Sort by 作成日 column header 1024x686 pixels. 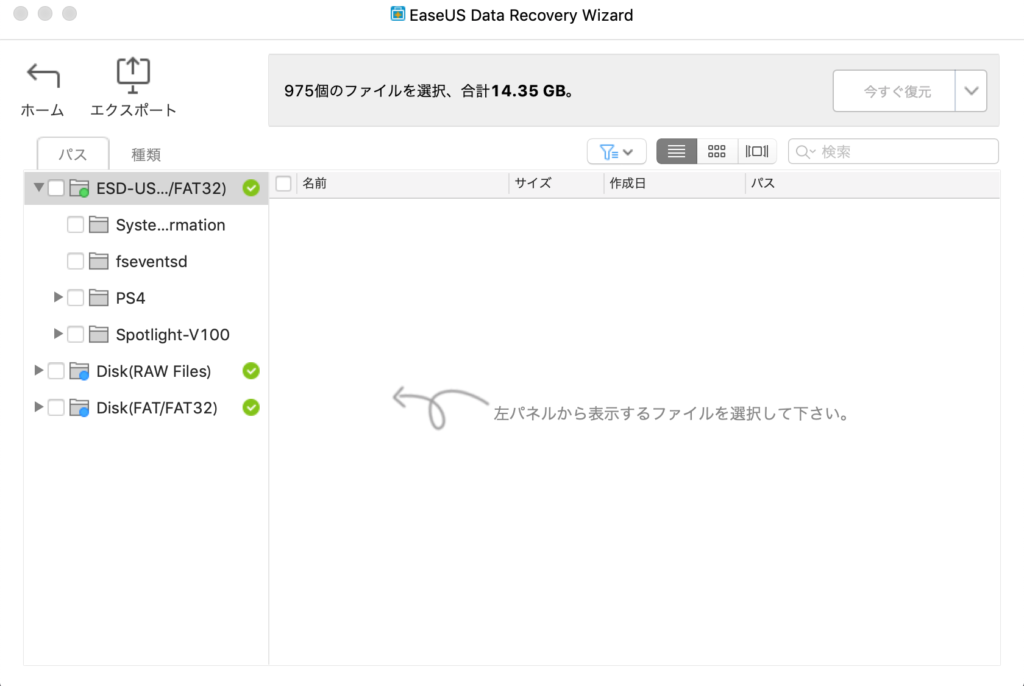click(x=674, y=184)
